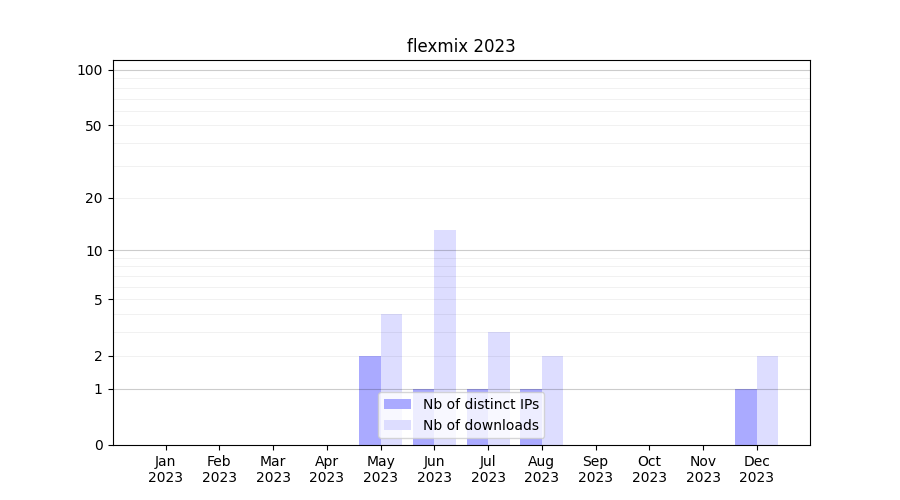Click the chart title flexmix 2023
Viewport: 900px width, 500px height.
point(461,46)
